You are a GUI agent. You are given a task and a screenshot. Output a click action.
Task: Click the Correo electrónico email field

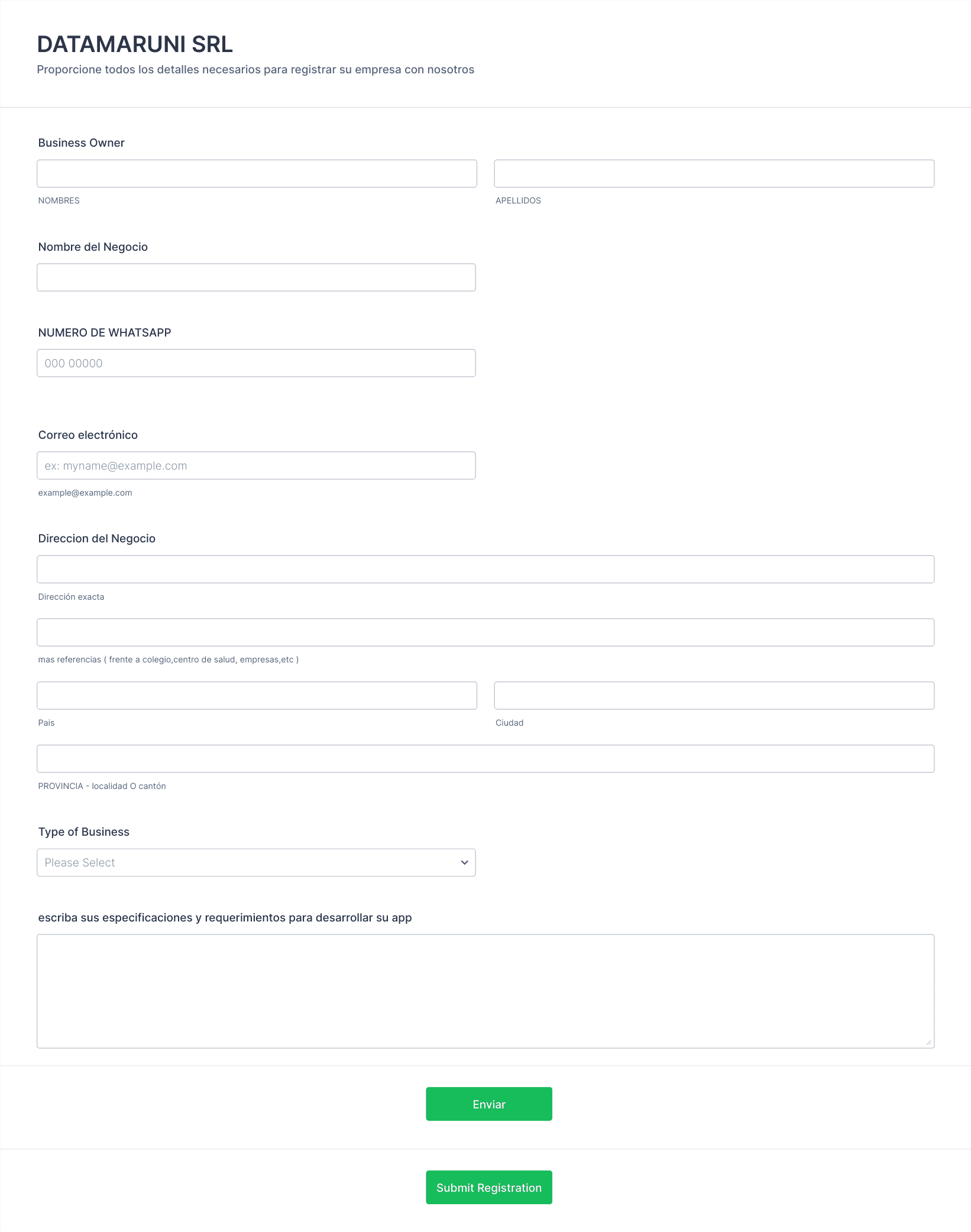click(256, 465)
